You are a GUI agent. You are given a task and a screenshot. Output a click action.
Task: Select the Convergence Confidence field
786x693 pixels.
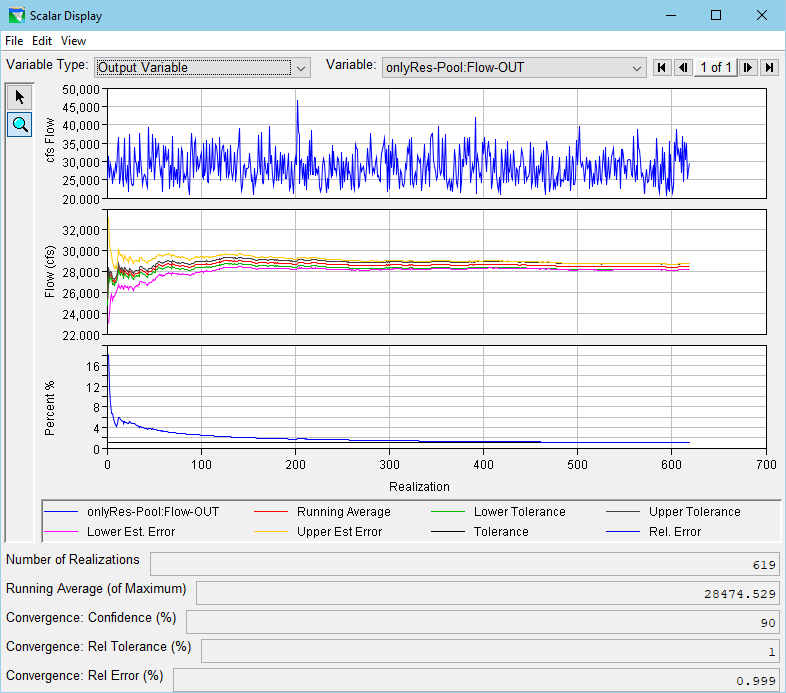(x=482, y=622)
